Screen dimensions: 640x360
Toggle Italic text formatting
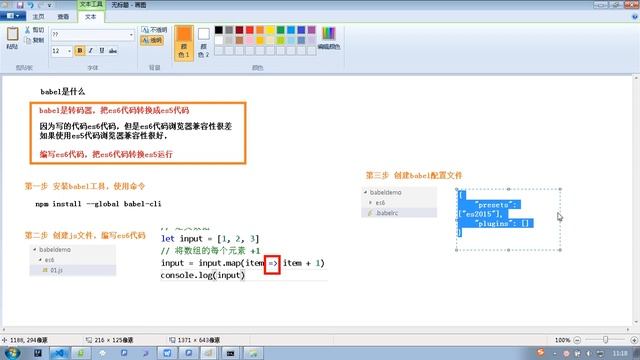pos(91,51)
